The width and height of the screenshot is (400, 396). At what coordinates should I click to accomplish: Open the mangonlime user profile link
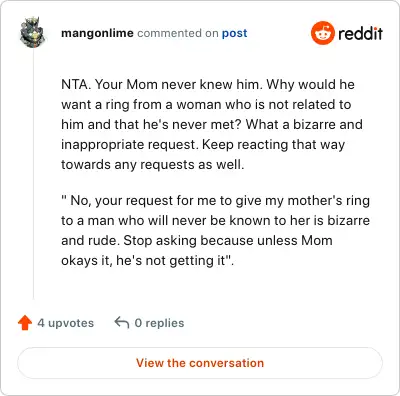(97, 33)
